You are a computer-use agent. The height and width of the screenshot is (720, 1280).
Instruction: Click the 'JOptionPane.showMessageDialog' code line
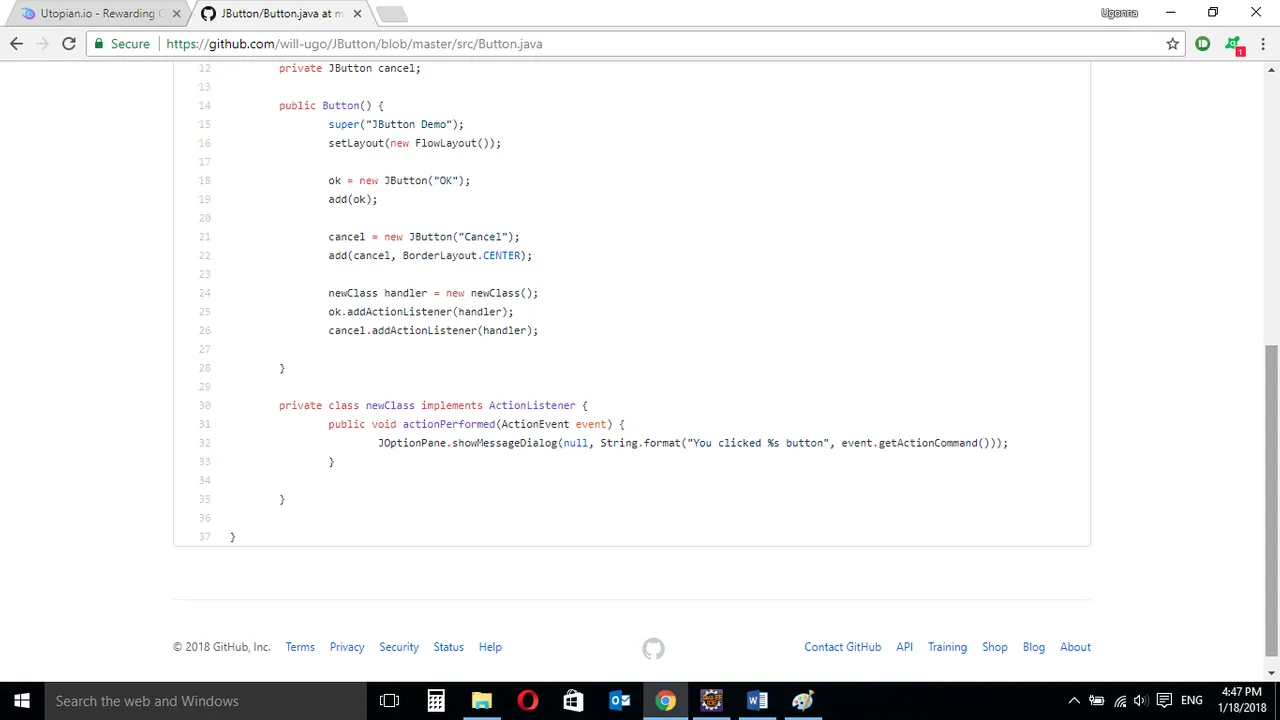tap(693, 443)
